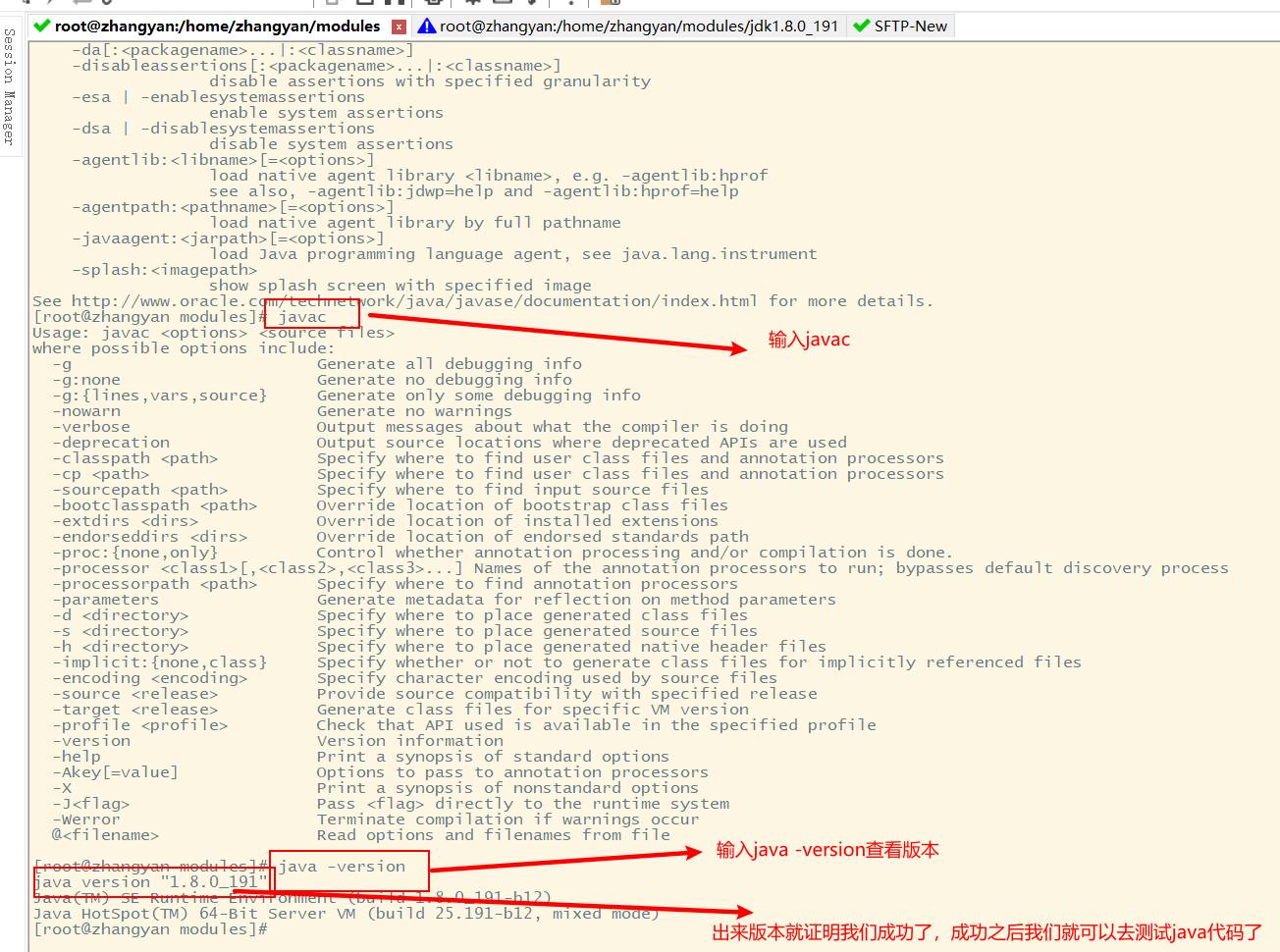1280x952 pixels.
Task: Click the boxed java -version command
Action: (341, 867)
